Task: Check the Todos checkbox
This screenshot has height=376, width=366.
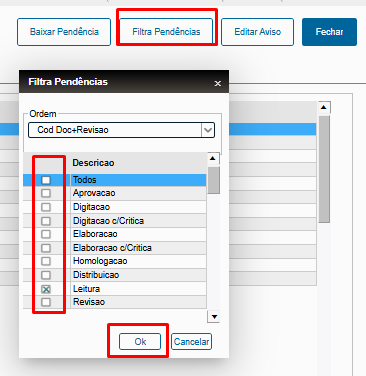Action: click(46, 180)
